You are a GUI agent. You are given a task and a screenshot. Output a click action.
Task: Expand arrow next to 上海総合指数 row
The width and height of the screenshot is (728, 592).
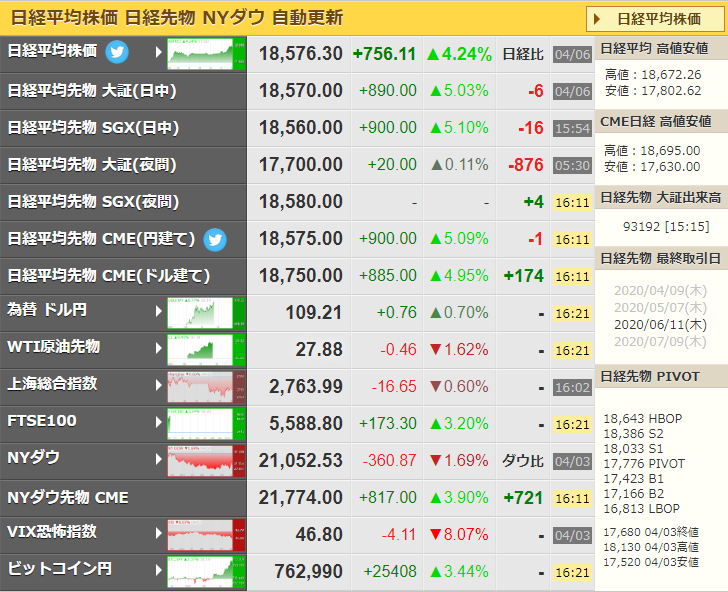click(159, 385)
